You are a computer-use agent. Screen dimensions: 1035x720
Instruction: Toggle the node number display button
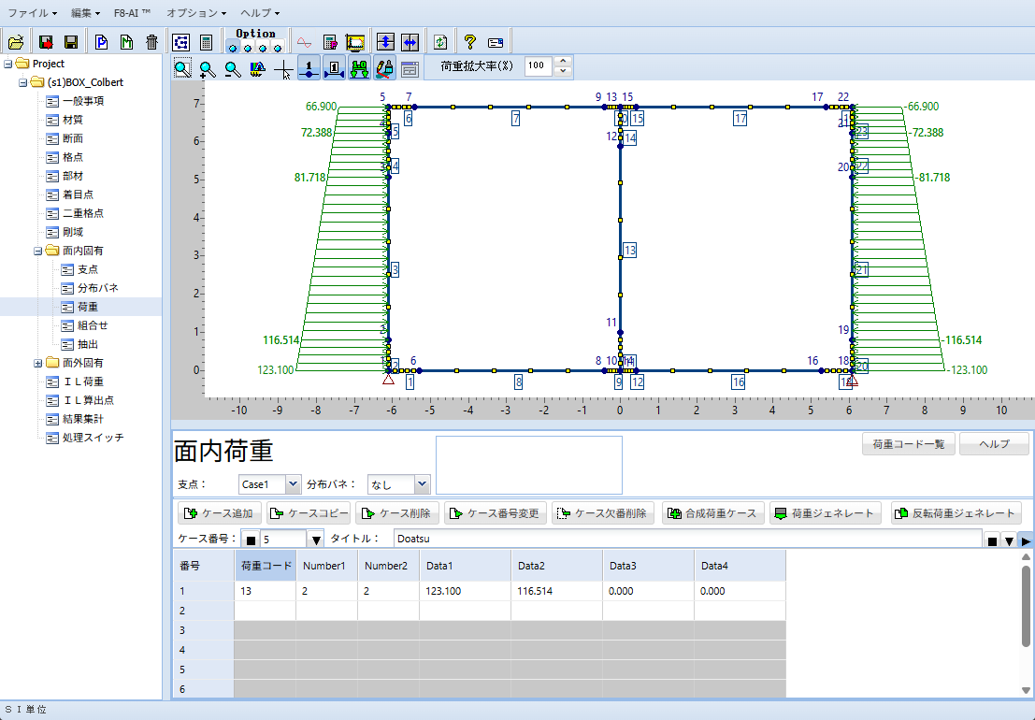[309, 69]
